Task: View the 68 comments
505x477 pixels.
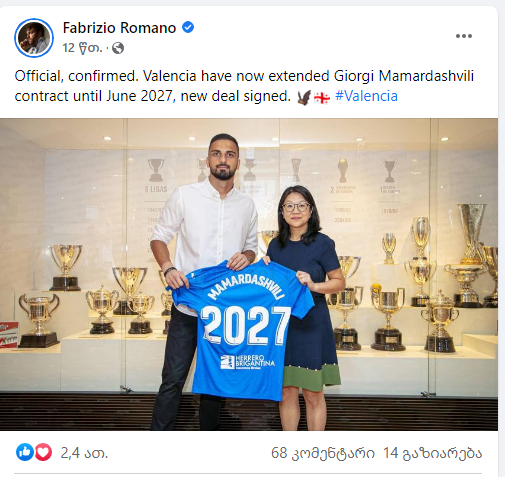Action: coord(323,453)
